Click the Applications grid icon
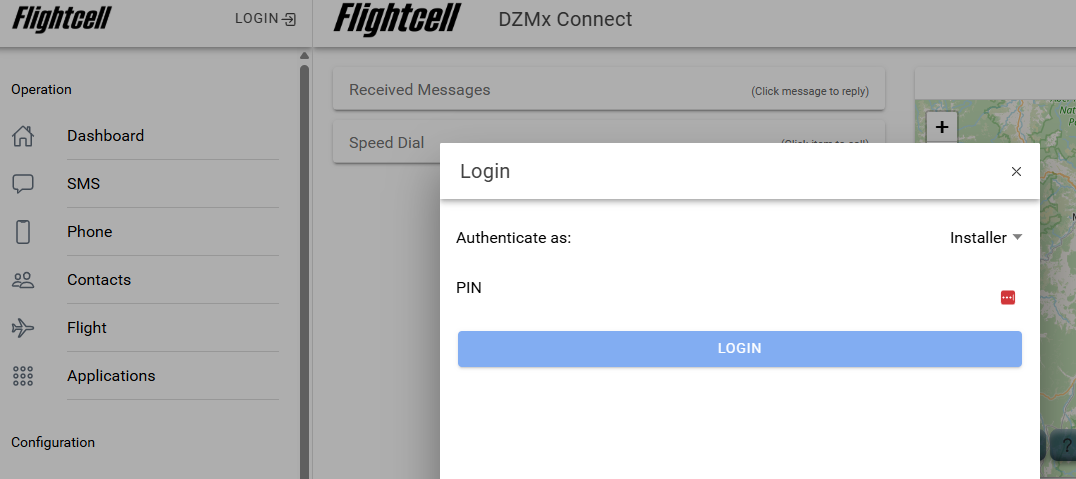 23,376
